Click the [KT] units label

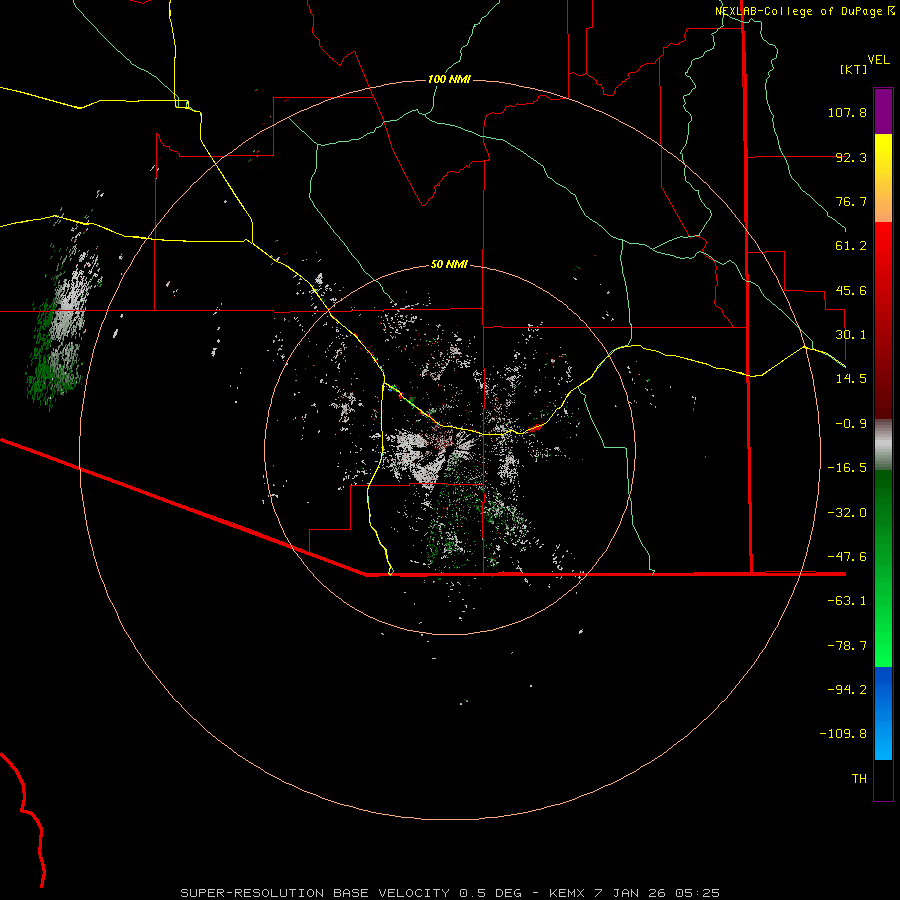tap(854, 69)
